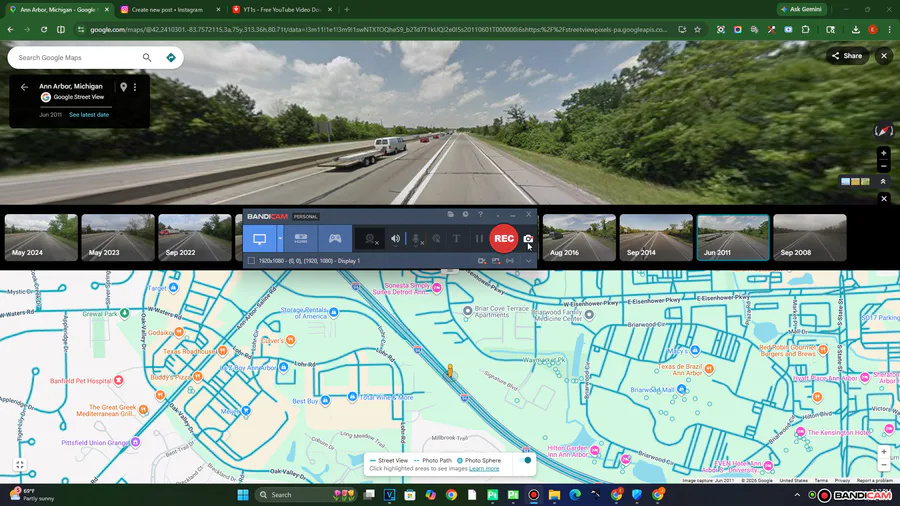
Task: Select Bandicam game recording mode
Action: [335, 239]
